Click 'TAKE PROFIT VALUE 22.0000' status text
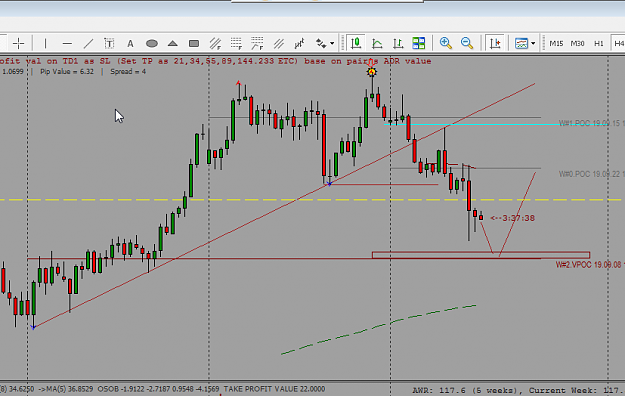Viewport: 625px width, 396px height. pyautogui.click(x=274, y=389)
